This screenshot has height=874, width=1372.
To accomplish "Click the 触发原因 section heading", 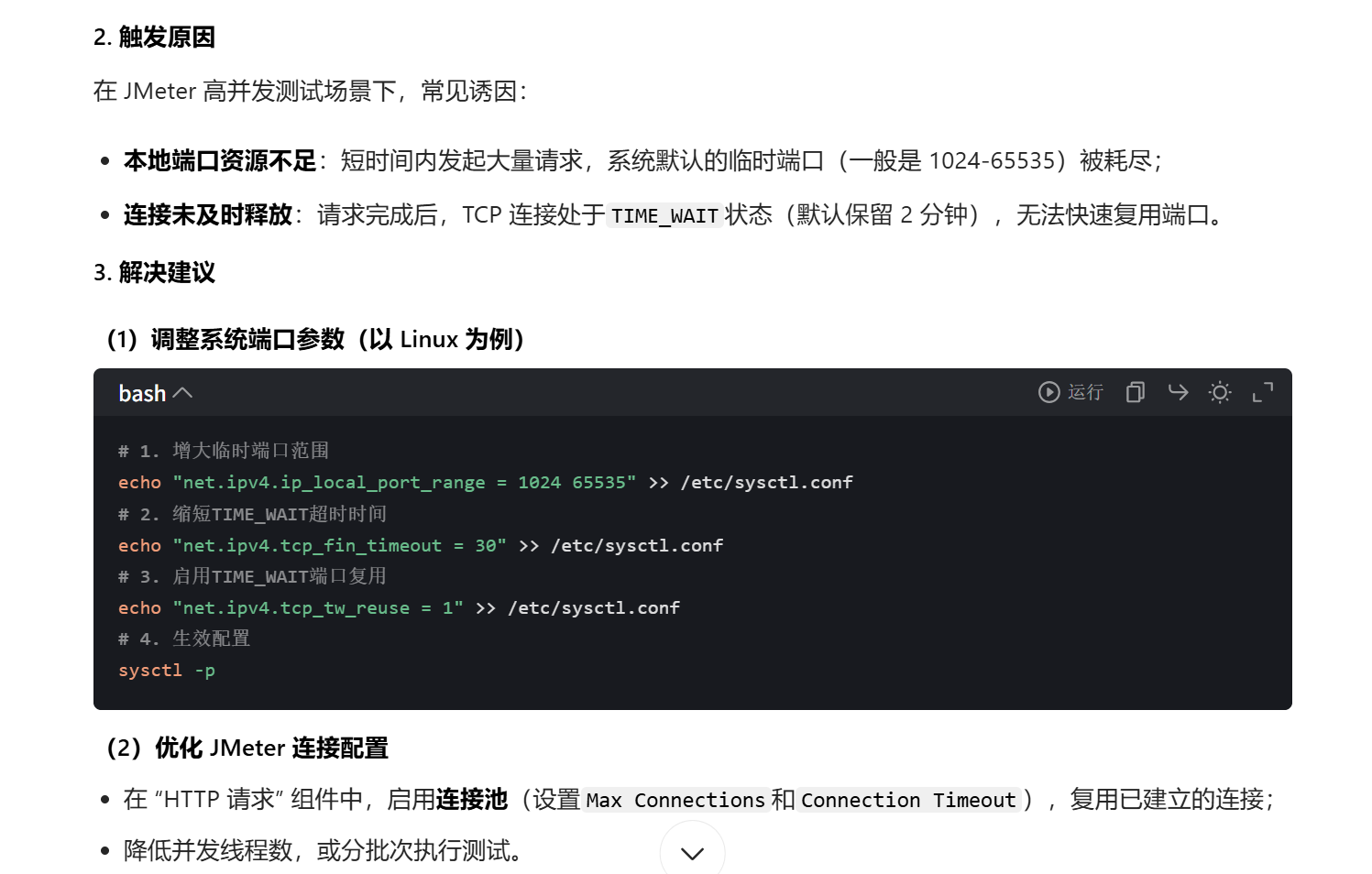I will click(x=154, y=37).
